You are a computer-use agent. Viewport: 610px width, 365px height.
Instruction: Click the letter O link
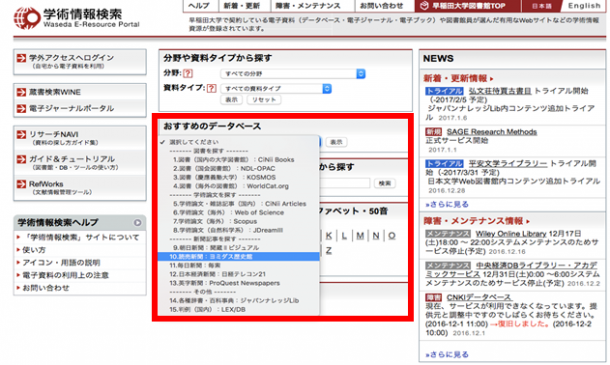tap(392, 235)
